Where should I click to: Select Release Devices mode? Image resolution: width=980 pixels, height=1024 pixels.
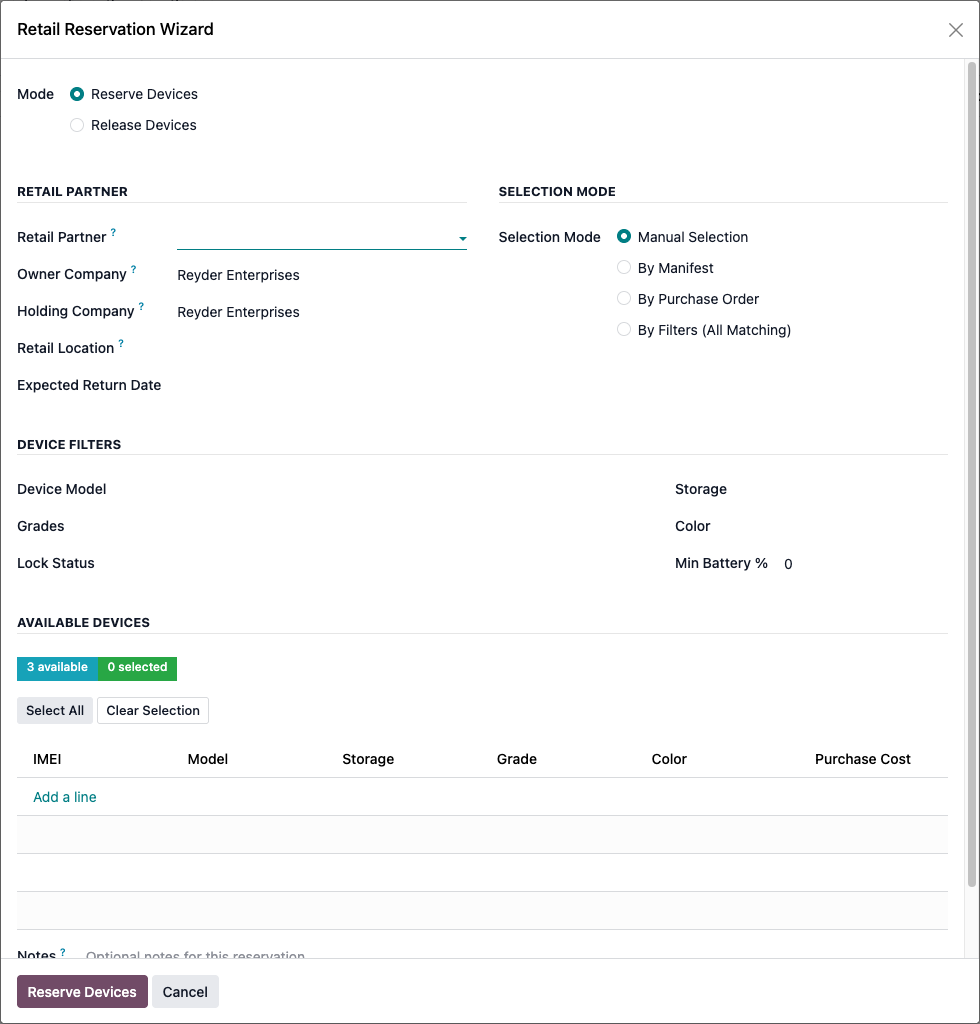(77, 125)
